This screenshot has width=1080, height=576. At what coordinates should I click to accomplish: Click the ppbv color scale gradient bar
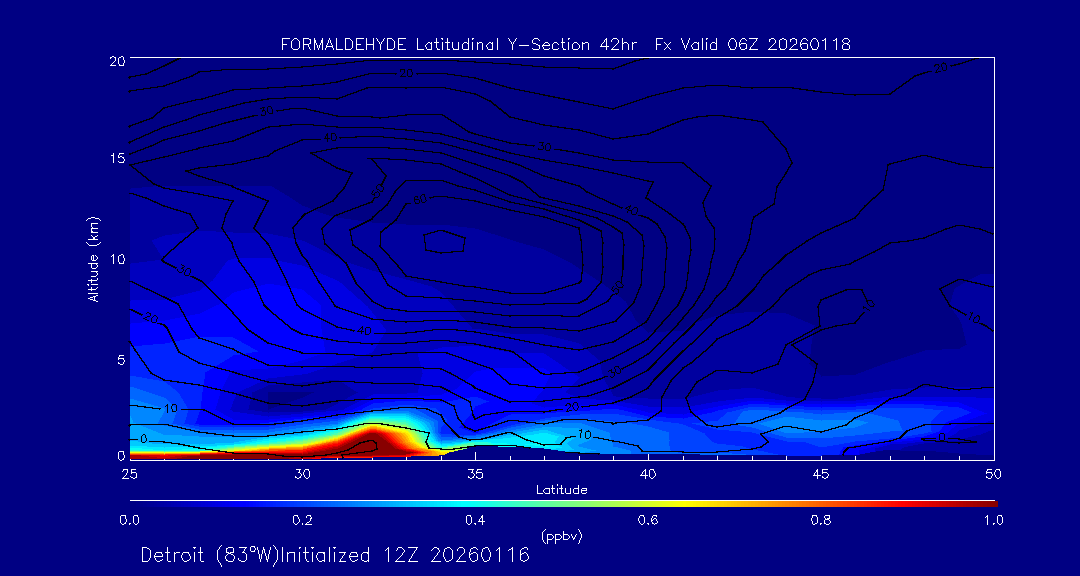[563, 504]
